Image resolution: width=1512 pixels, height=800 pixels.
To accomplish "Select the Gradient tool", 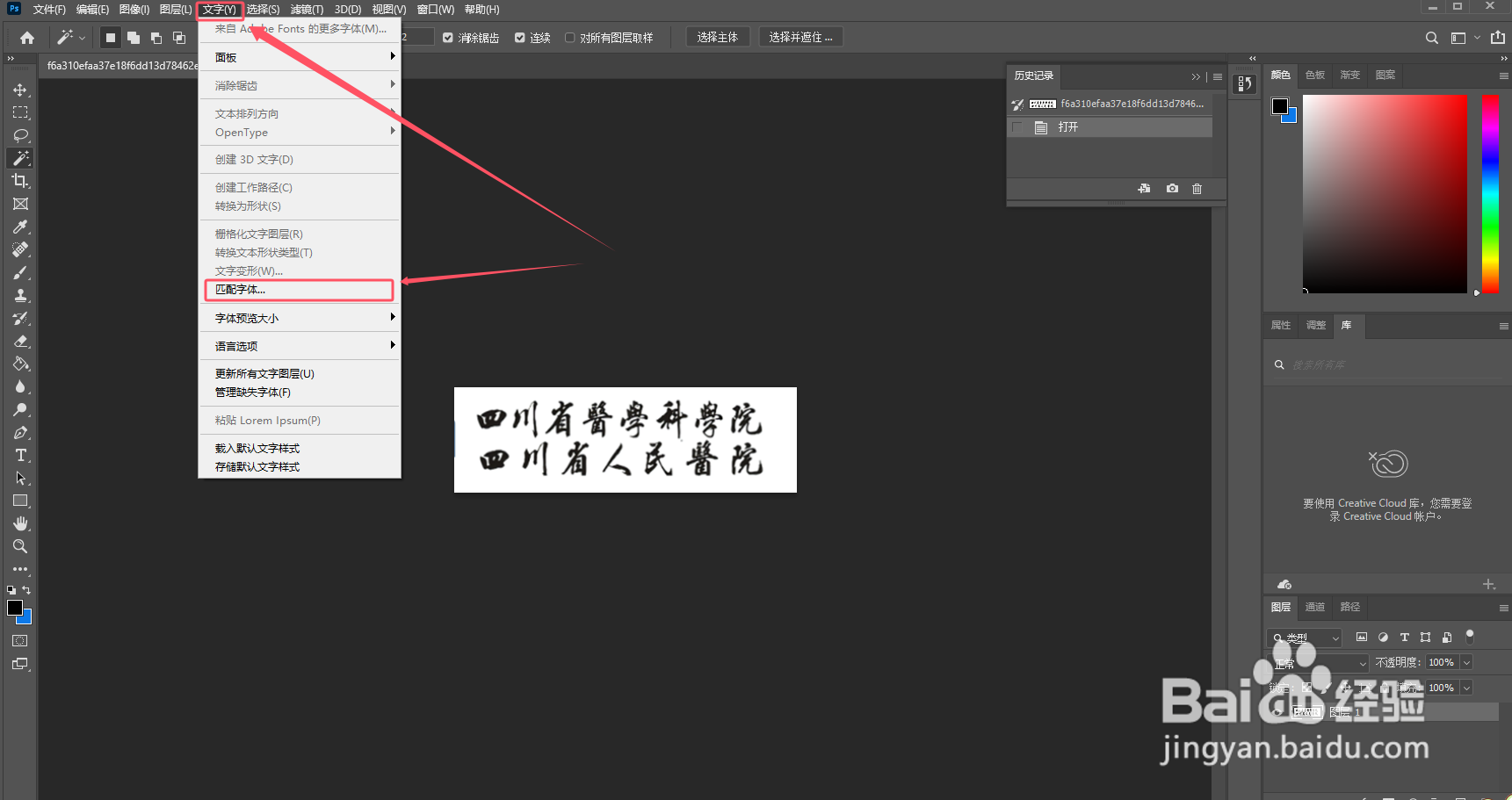I will (20, 364).
